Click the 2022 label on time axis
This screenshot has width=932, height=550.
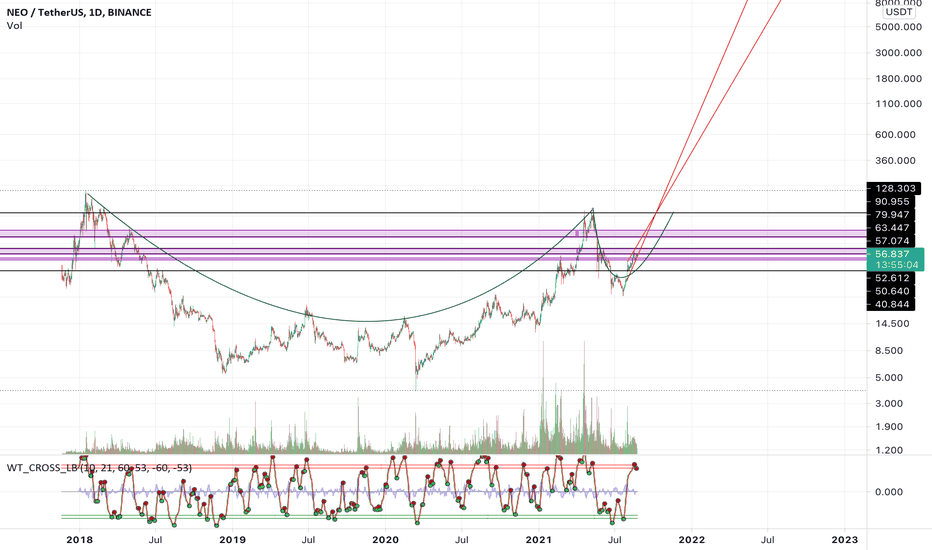tap(692, 540)
